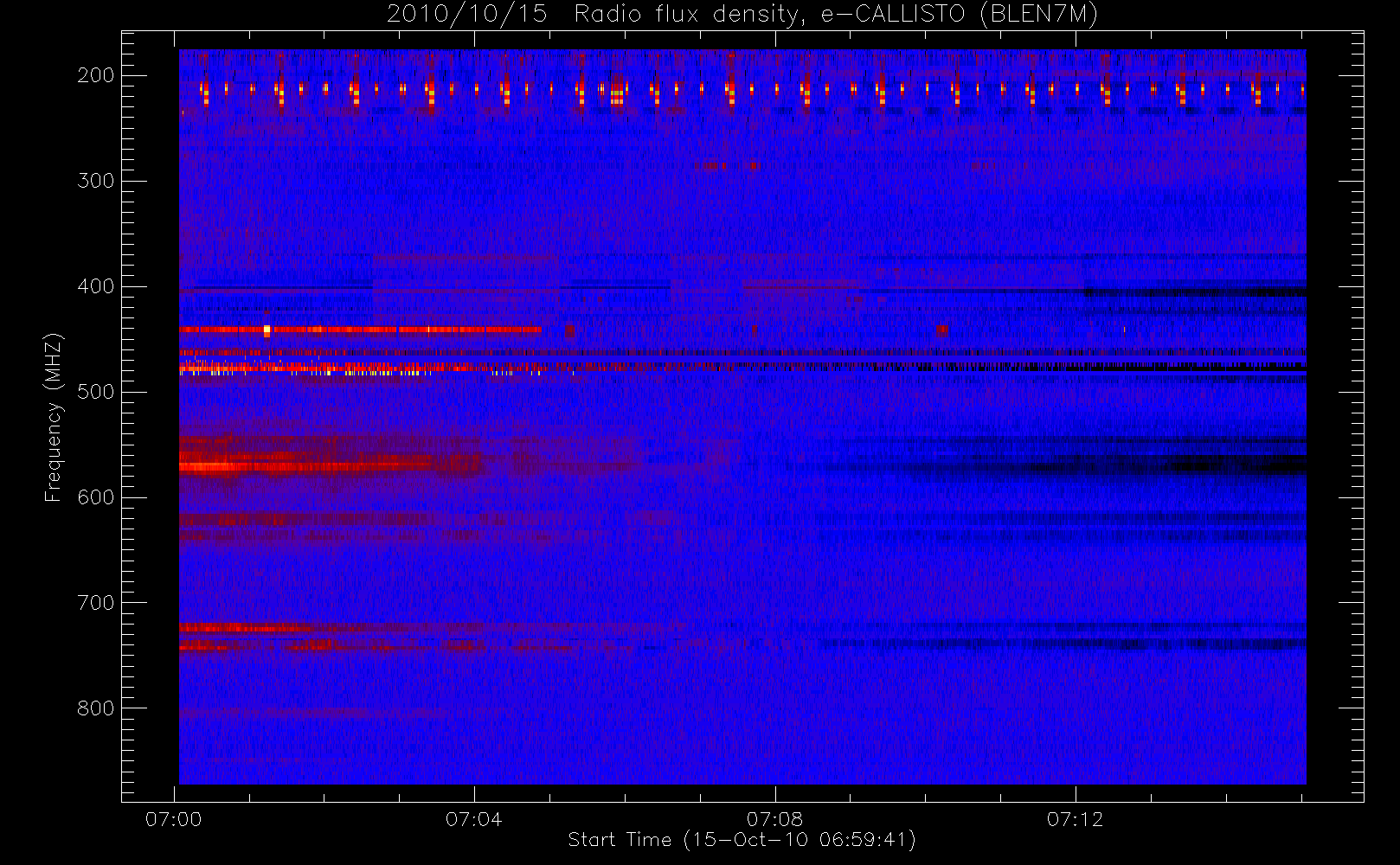
Task: Click the 700 frequency tick label
Action: [x=96, y=603]
